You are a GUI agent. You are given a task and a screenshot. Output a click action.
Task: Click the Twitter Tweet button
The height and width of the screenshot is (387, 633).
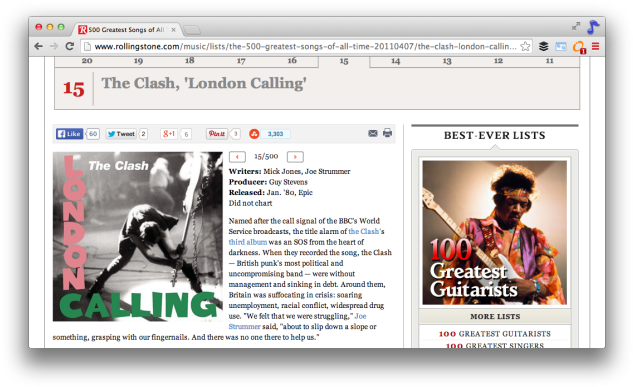point(121,134)
